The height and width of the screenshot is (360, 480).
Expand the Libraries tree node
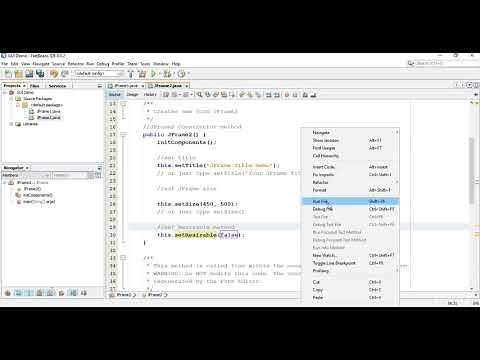[x=11, y=124]
